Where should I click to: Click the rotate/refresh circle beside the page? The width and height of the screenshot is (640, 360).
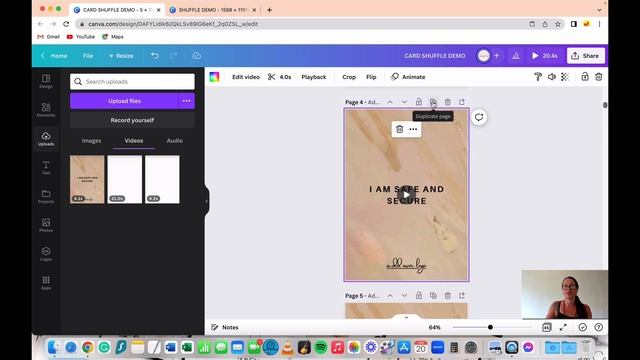point(479,118)
